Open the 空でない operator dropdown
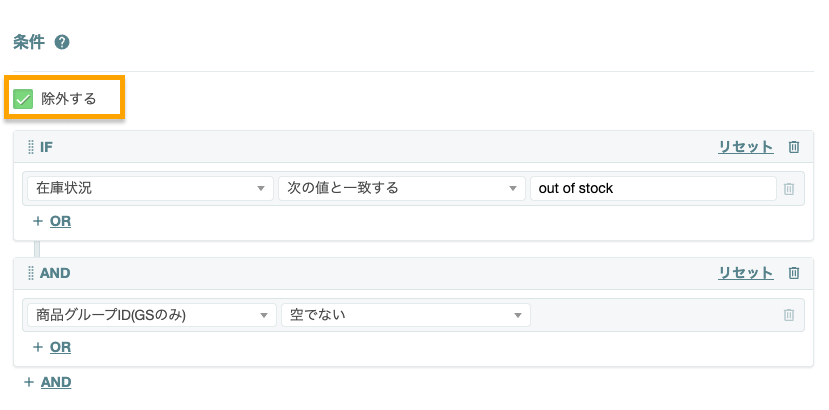This screenshot has height=410, width=829. [x=406, y=315]
